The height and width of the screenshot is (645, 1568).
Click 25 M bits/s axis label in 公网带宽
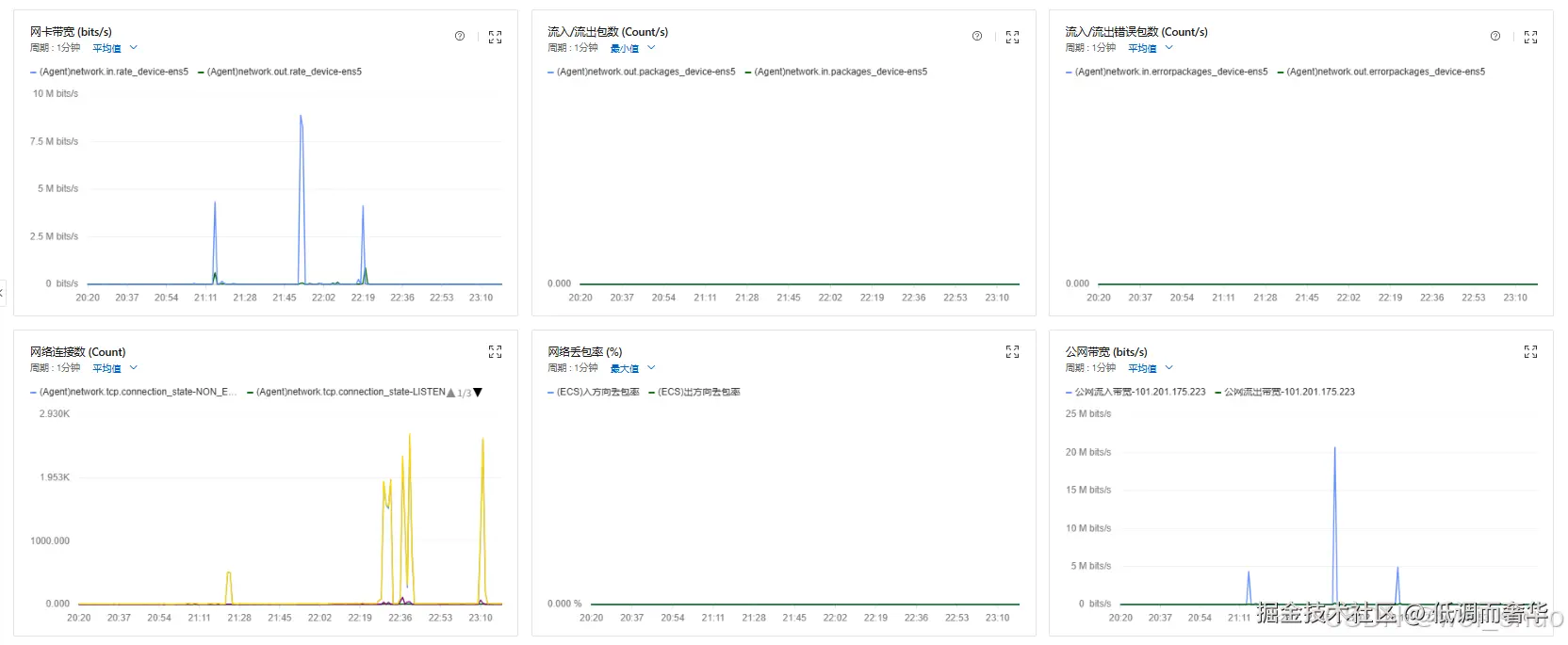coord(1088,413)
